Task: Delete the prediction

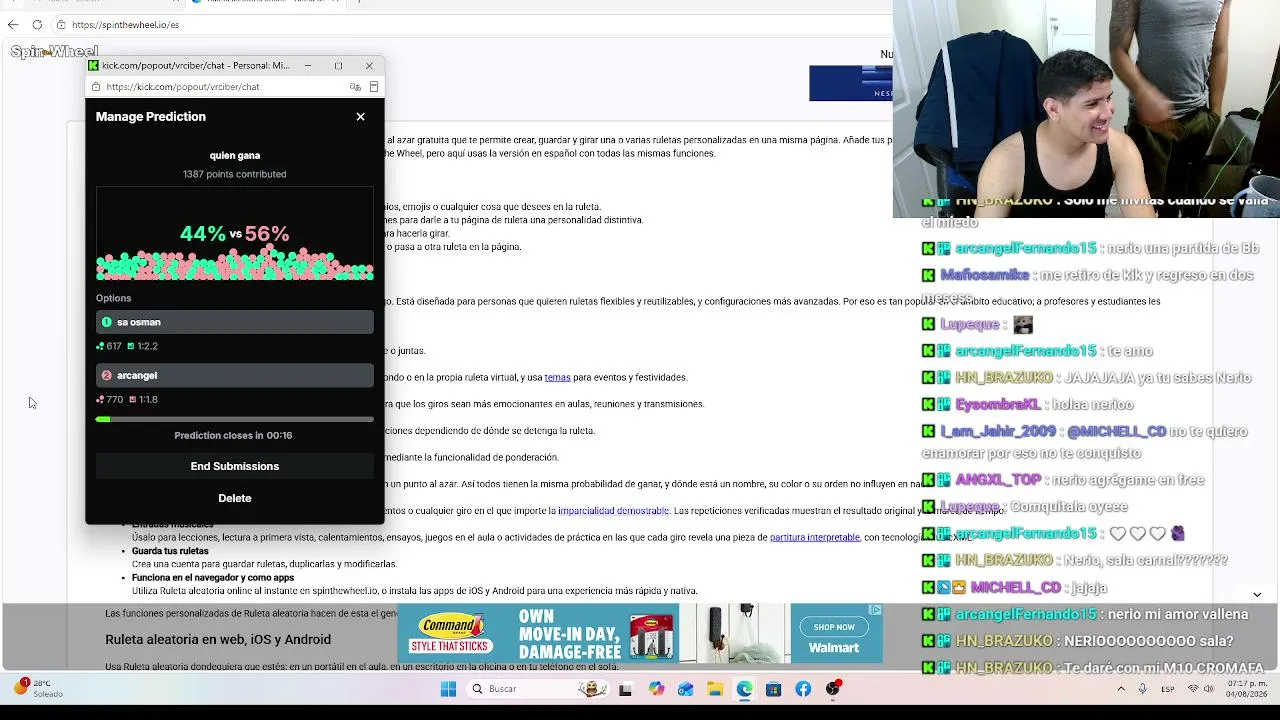Action: (235, 498)
